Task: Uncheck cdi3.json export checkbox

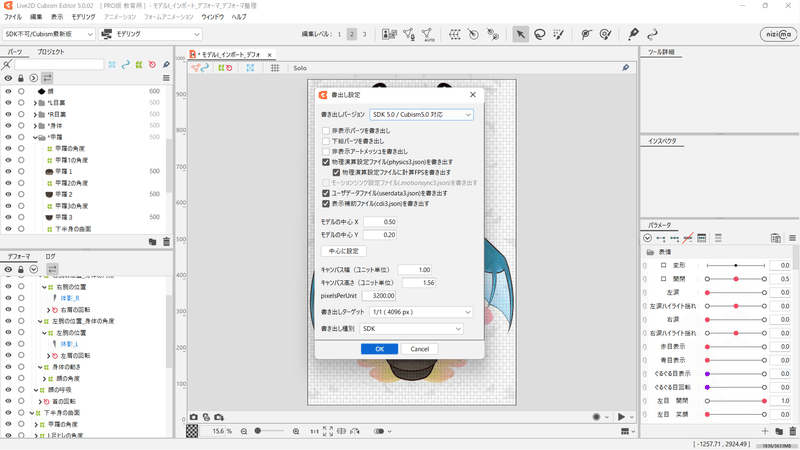Action: coord(326,204)
